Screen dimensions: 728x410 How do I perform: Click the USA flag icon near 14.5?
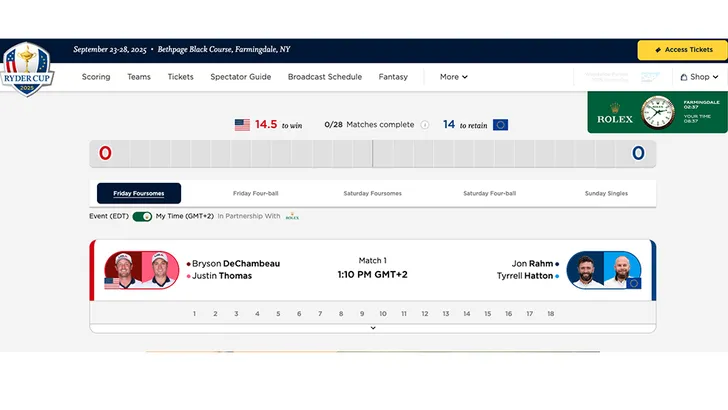point(242,125)
